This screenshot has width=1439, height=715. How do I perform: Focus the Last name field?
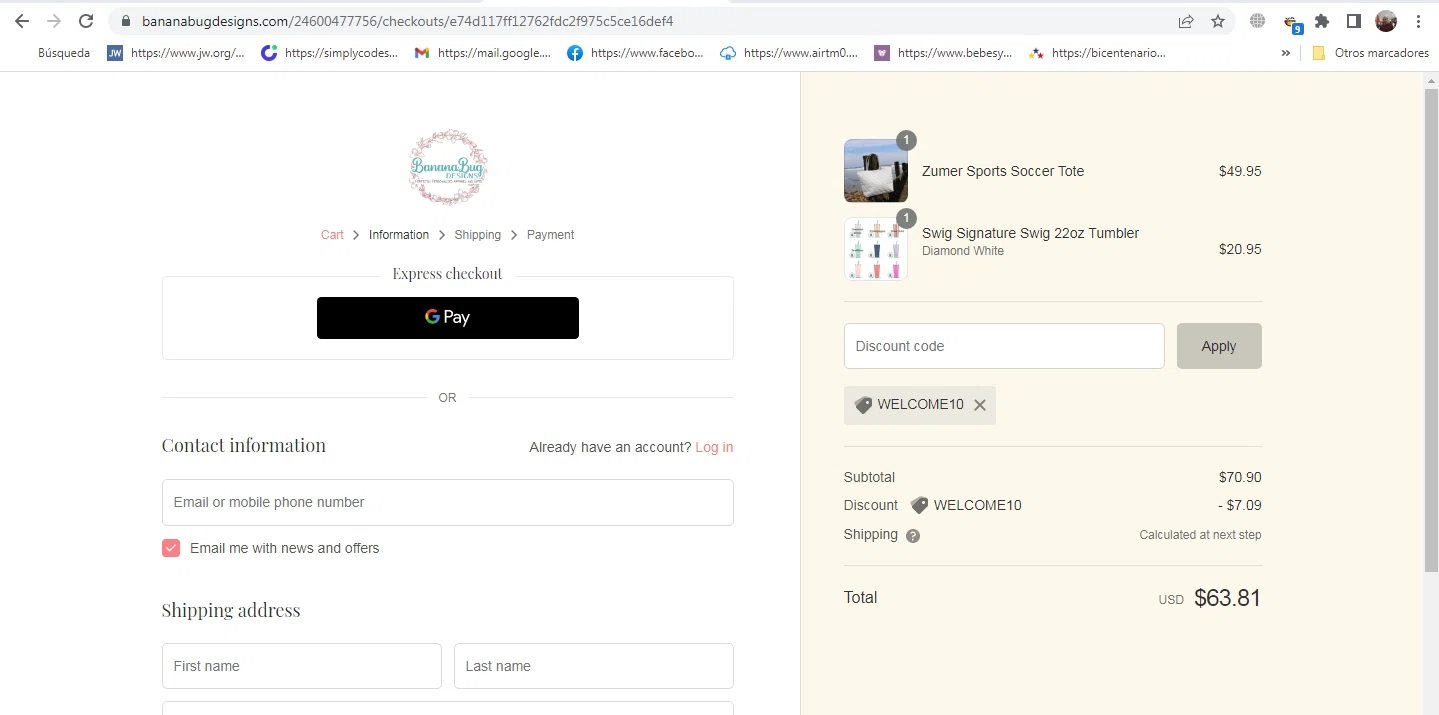coord(594,666)
